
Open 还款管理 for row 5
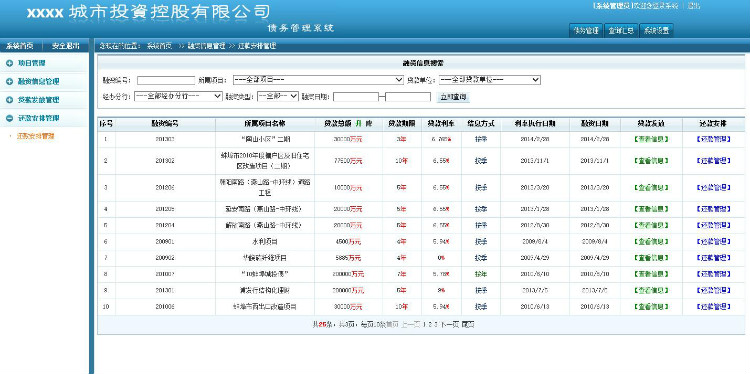713,225
